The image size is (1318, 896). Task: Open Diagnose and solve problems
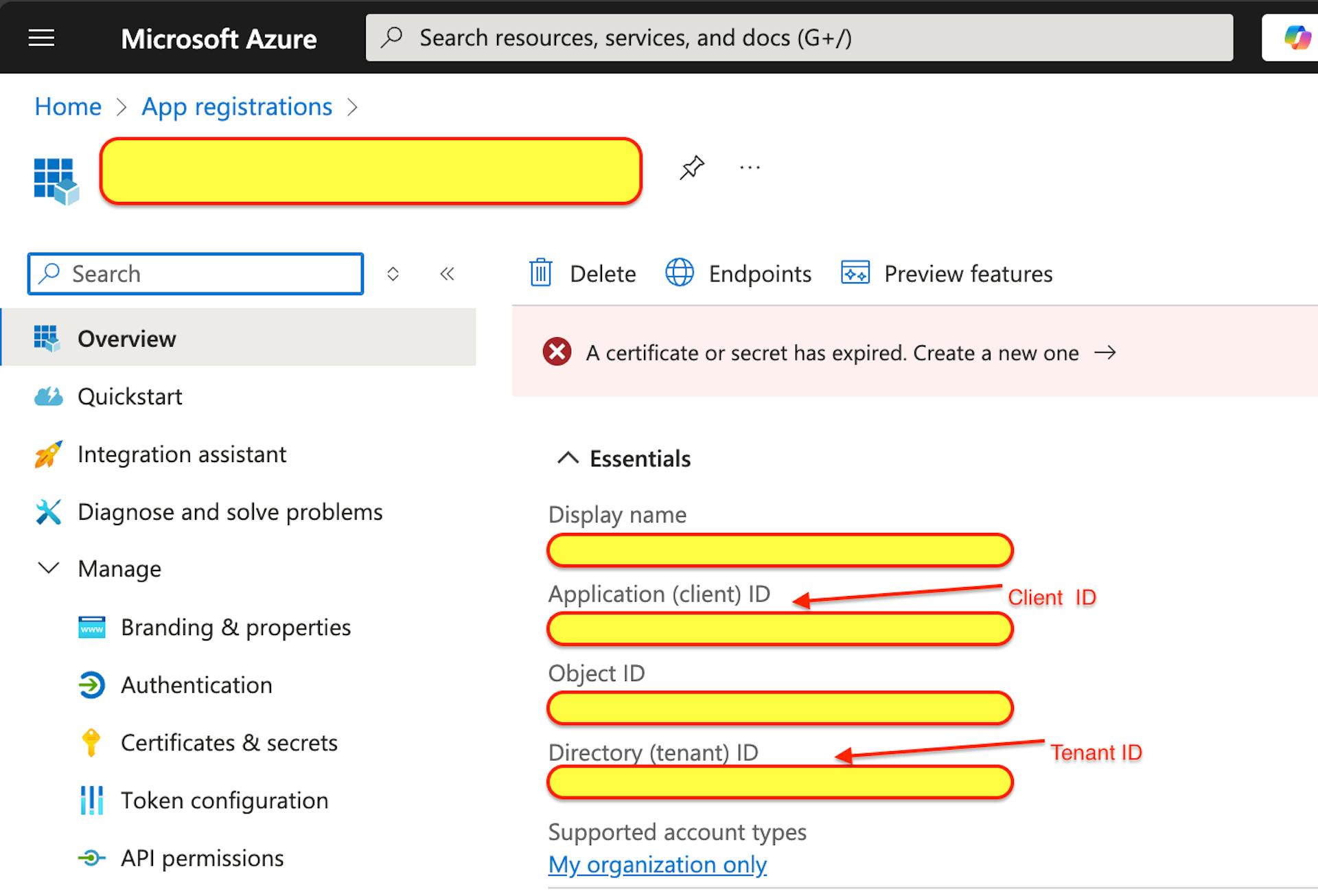pyautogui.click(x=230, y=512)
